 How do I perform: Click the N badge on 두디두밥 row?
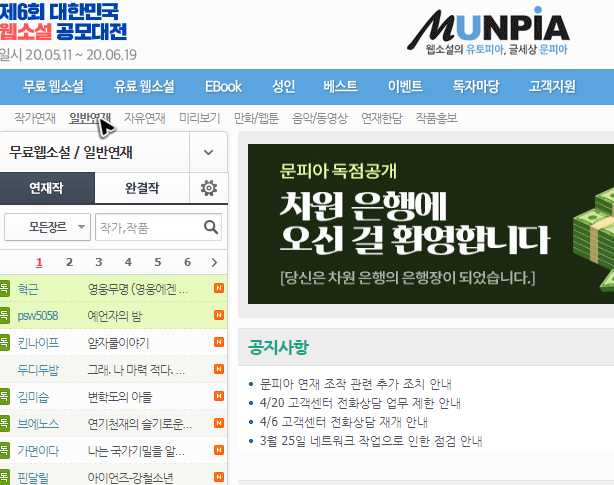219,369
